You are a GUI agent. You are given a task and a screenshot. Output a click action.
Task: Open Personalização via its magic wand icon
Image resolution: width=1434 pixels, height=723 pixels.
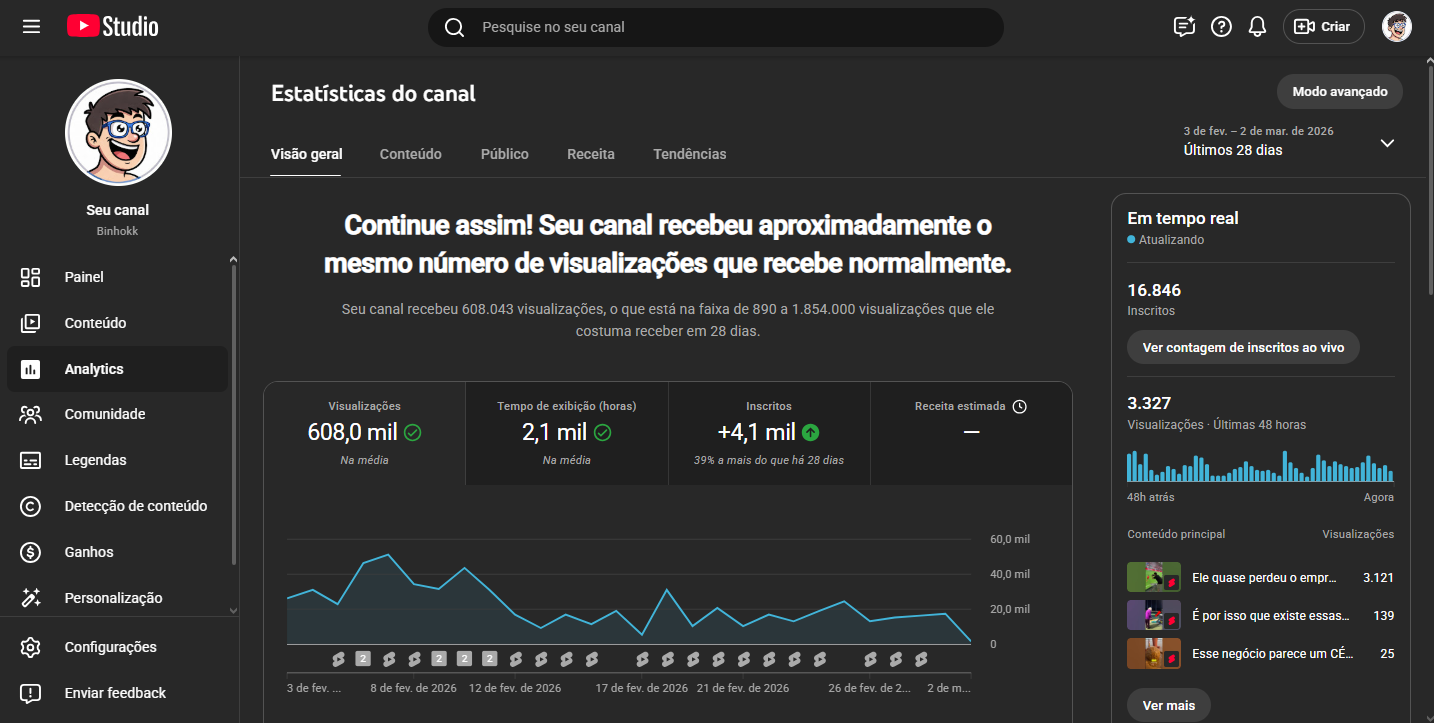pyautogui.click(x=31, y=598)
